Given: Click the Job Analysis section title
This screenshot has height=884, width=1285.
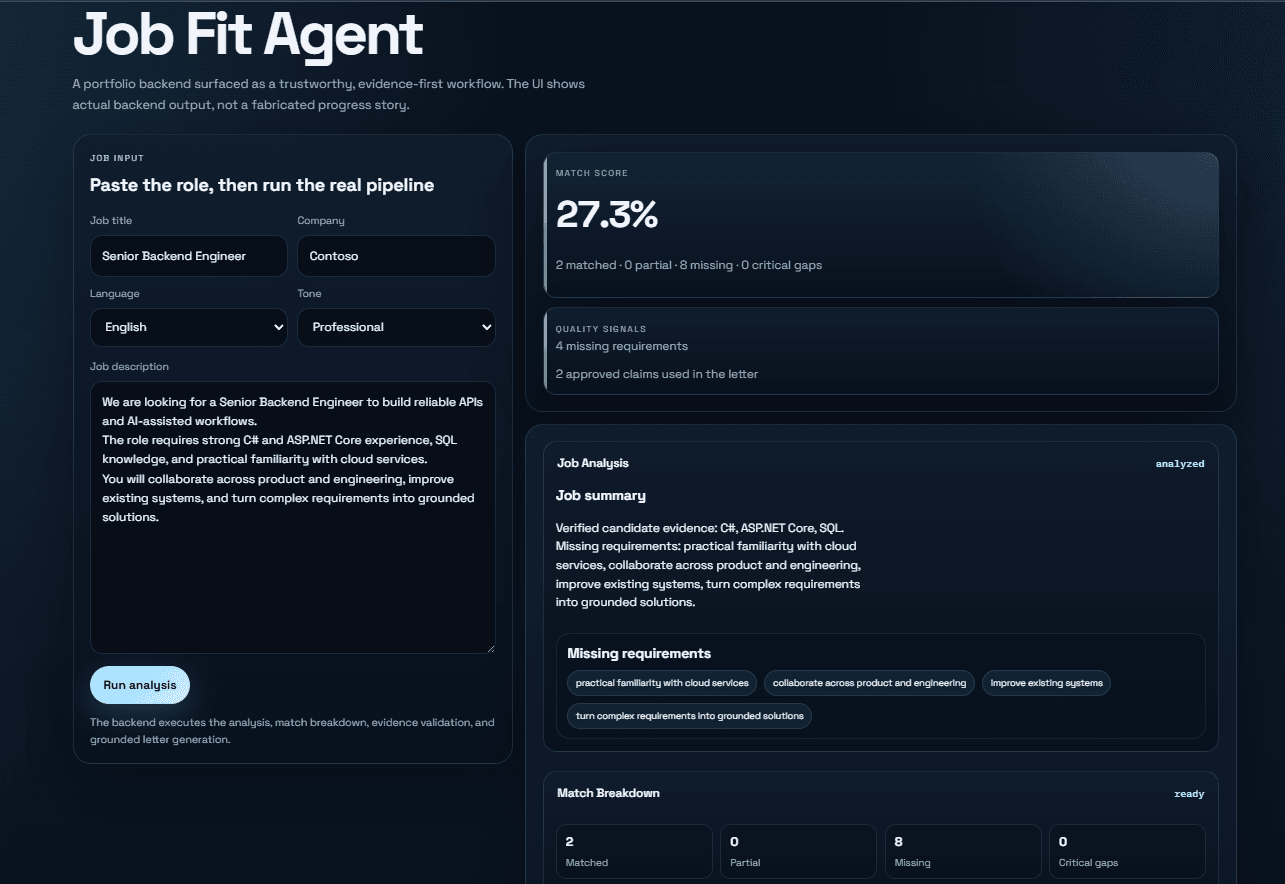Looking at the screenshot, I should 593,463.
